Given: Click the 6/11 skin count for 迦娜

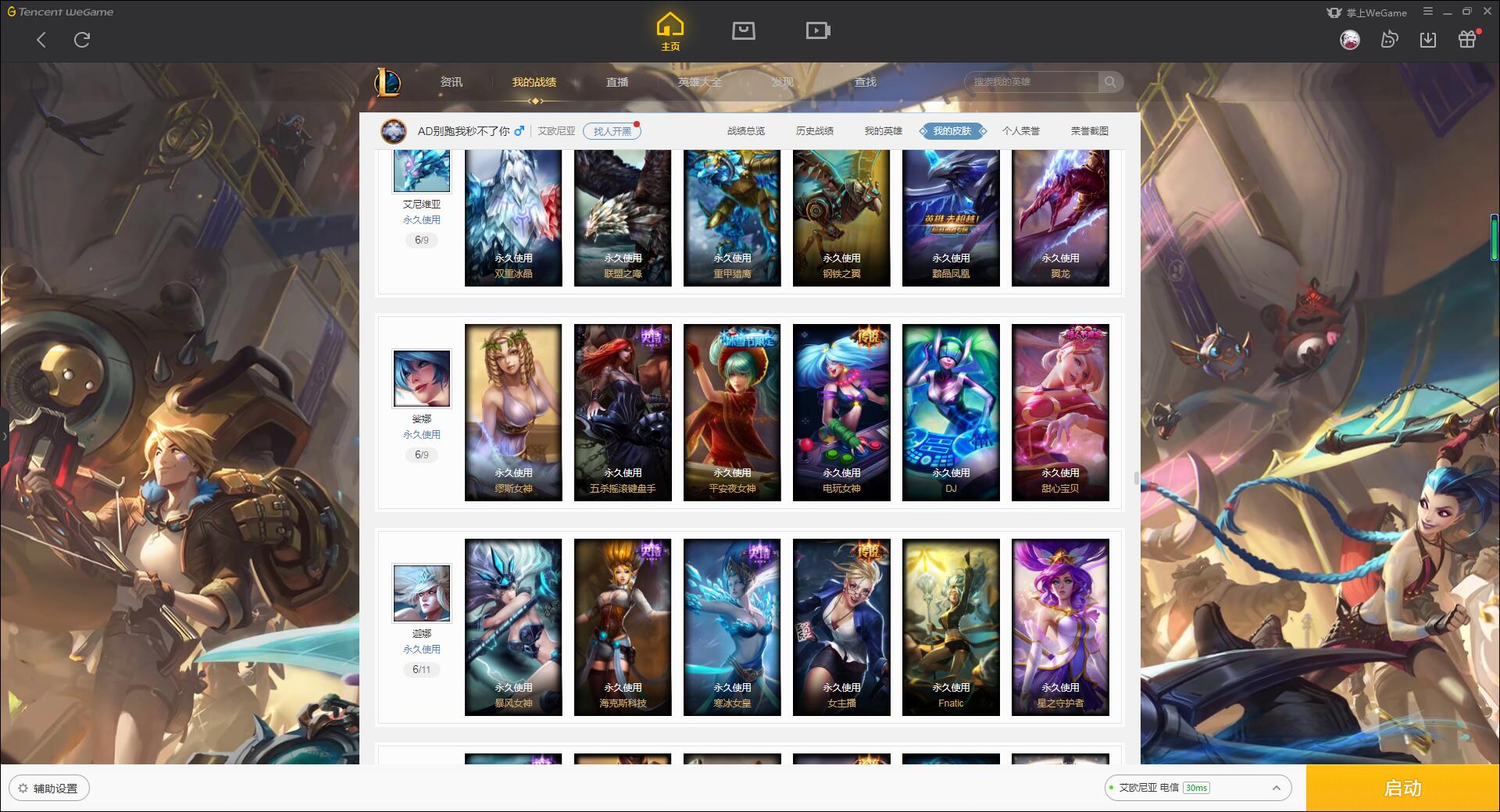Looking at the screenshot, I should point(422,669).
